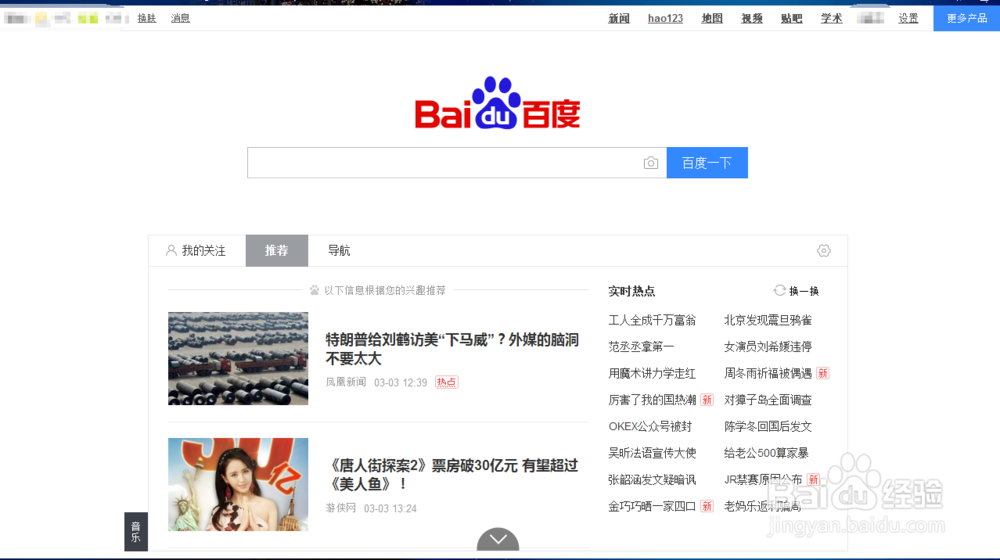Open hot topic 张韶涵发文疑暗讽

pos(652,480)
